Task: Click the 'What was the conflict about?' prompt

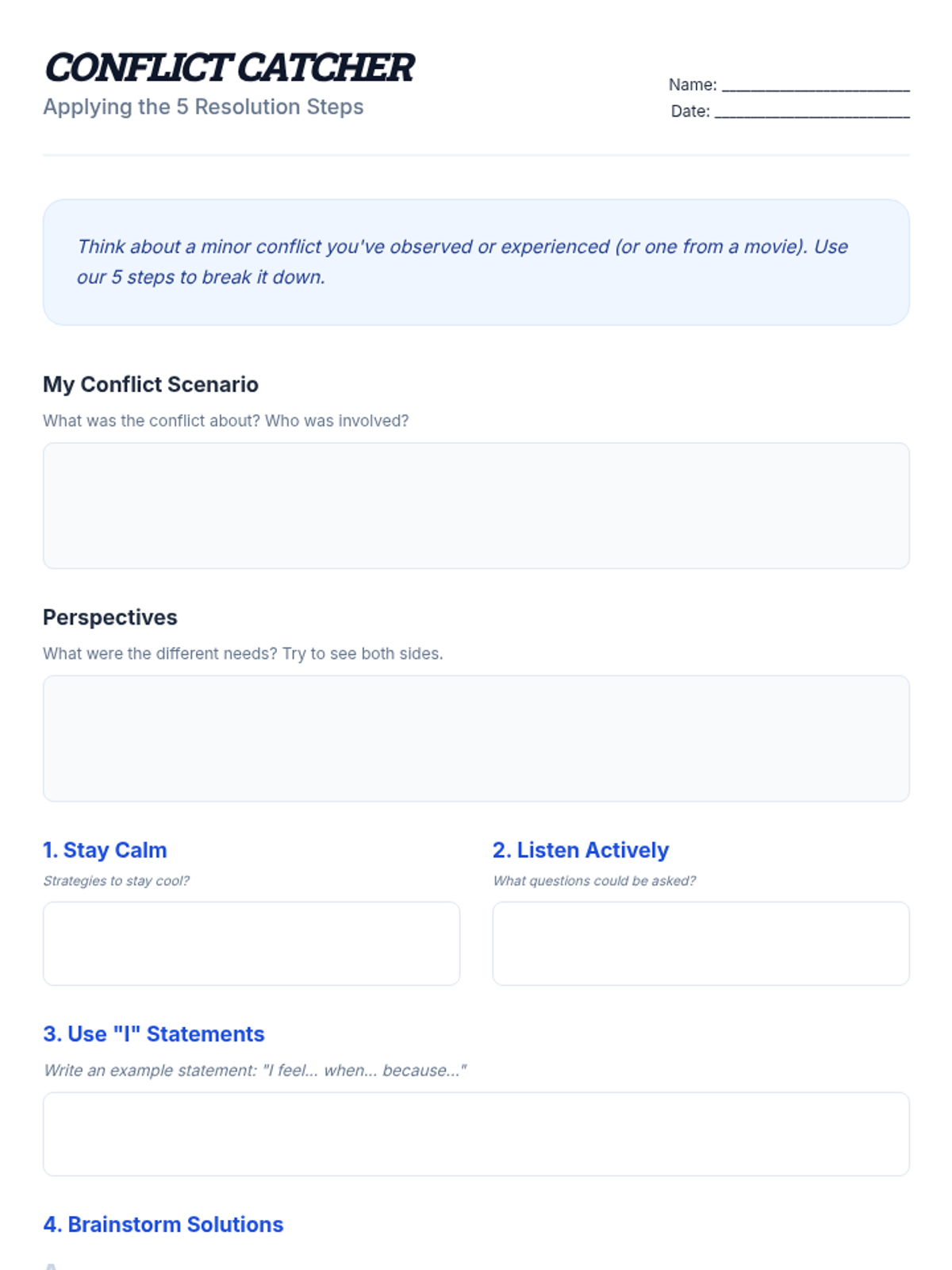Action: click(x=225, y=421)
